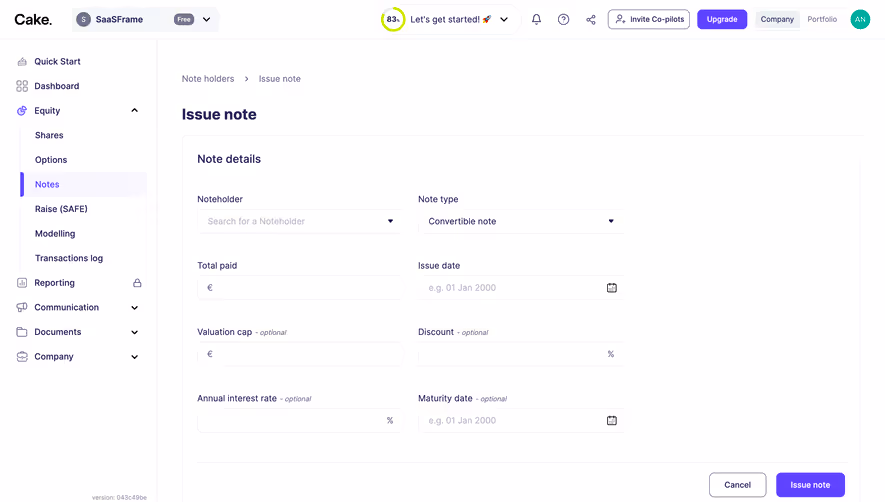Open Modelling in sidebar
The width and height of the screenshot is (885, 502).
pyautogui.click(x=55, y=234)
